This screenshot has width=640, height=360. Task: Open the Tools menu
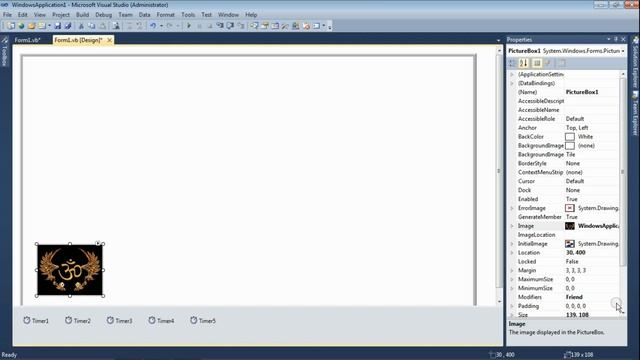pyautogui.click(x=188, y=15)
